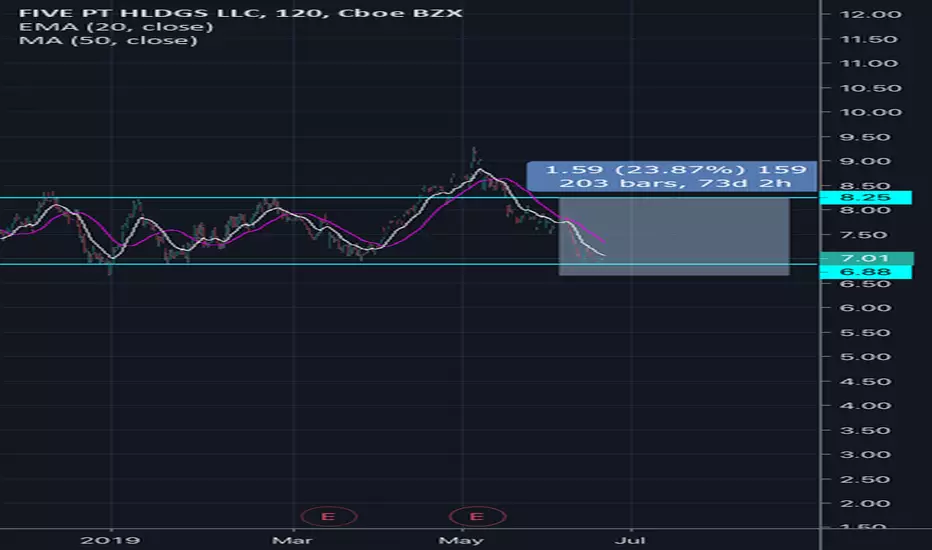The image size is (932, 550).
Task: Click the Jul date axis label
Action: (631, 540)
